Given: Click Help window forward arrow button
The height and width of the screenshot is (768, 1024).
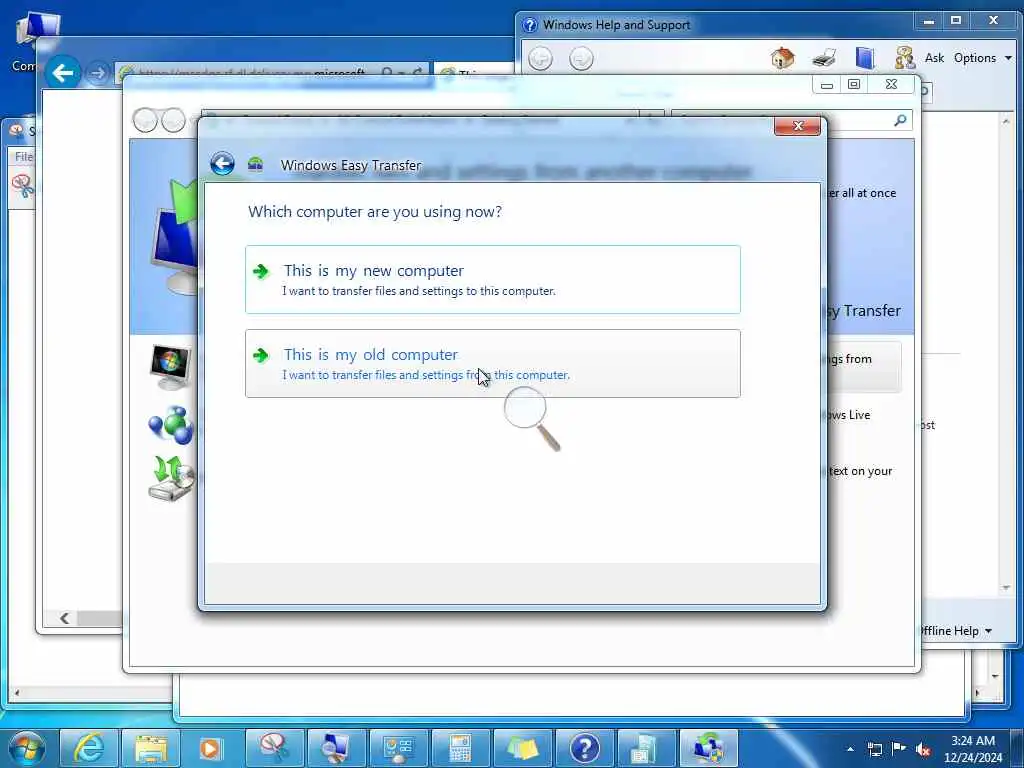Looking at the screenshot, I should coord(581,59).
